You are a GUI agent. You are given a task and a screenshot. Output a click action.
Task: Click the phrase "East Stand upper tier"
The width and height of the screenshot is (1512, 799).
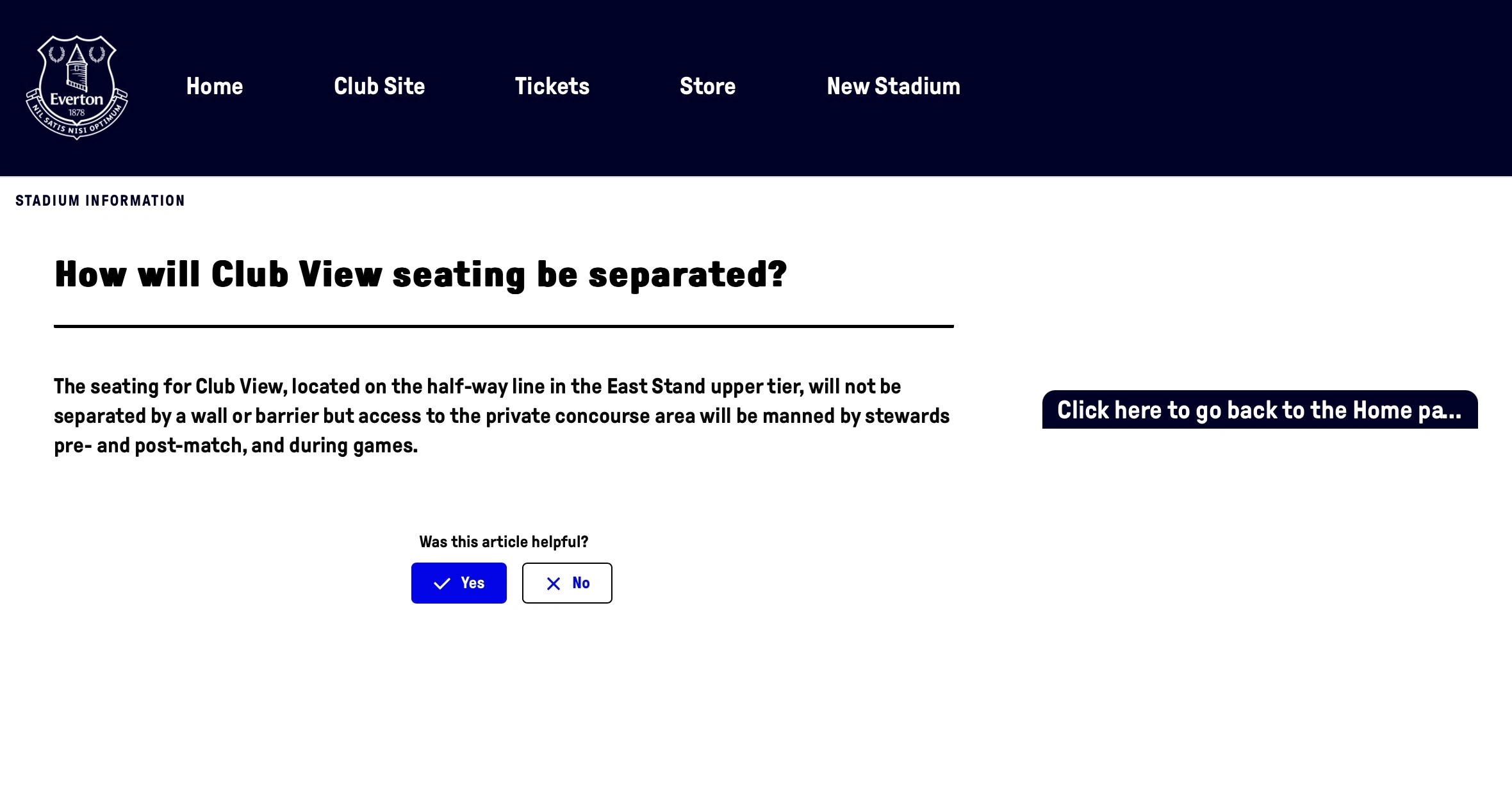pos(705,387)
